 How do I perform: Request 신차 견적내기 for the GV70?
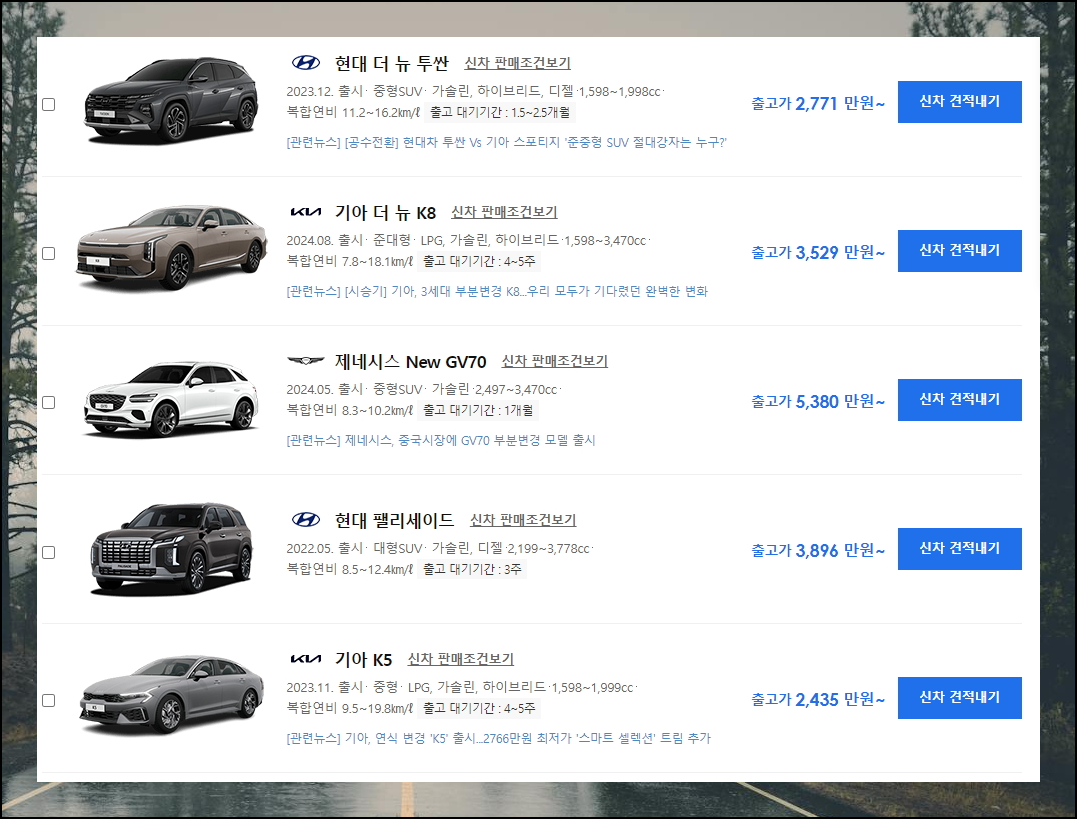(x=960, y=400)
